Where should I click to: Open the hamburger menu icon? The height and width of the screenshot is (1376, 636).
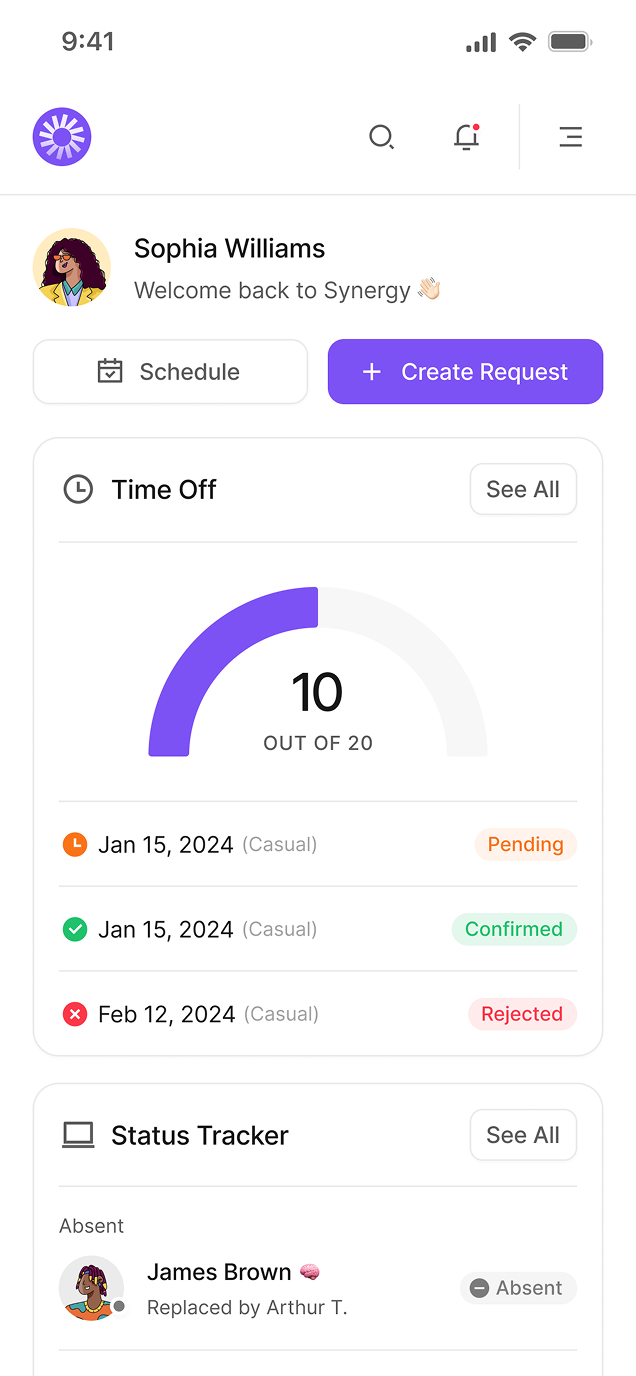coord(570,137)
